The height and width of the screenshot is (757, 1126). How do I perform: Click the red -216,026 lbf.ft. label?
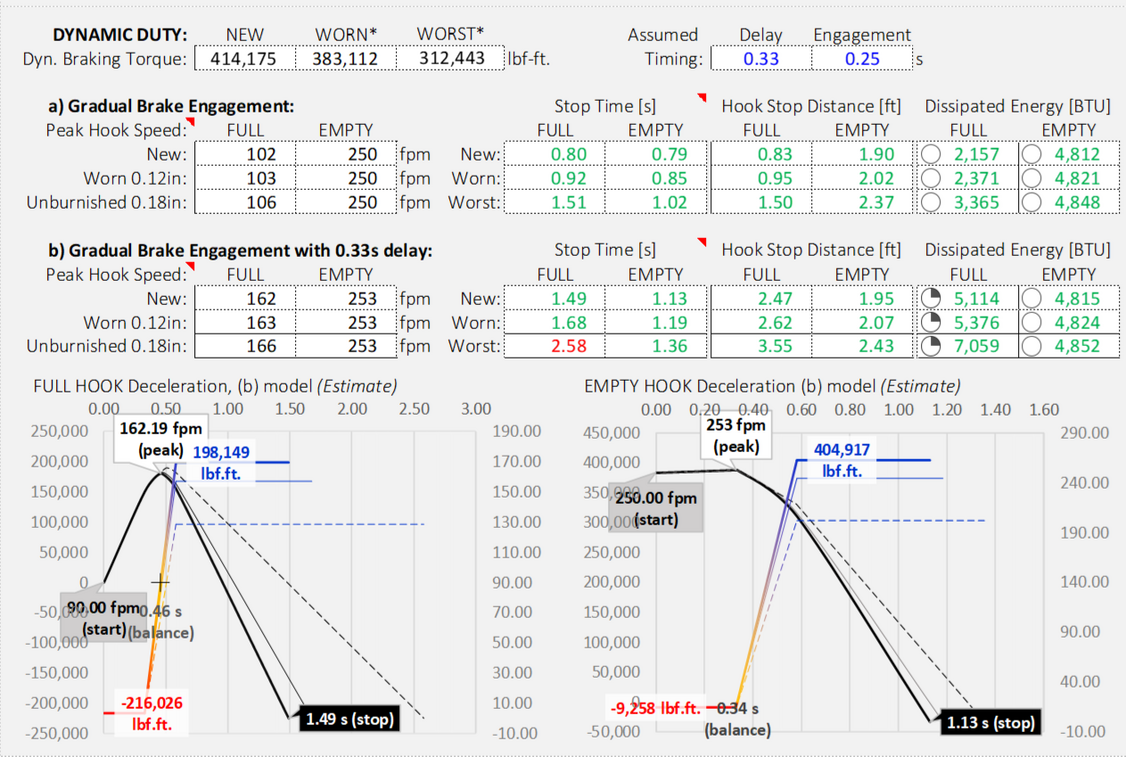[x=152, y=710]
